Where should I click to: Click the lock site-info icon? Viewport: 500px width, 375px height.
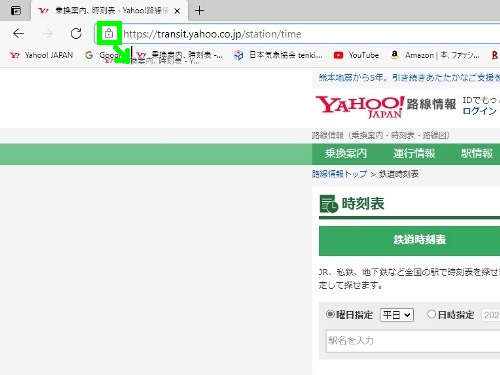[109, 33]
